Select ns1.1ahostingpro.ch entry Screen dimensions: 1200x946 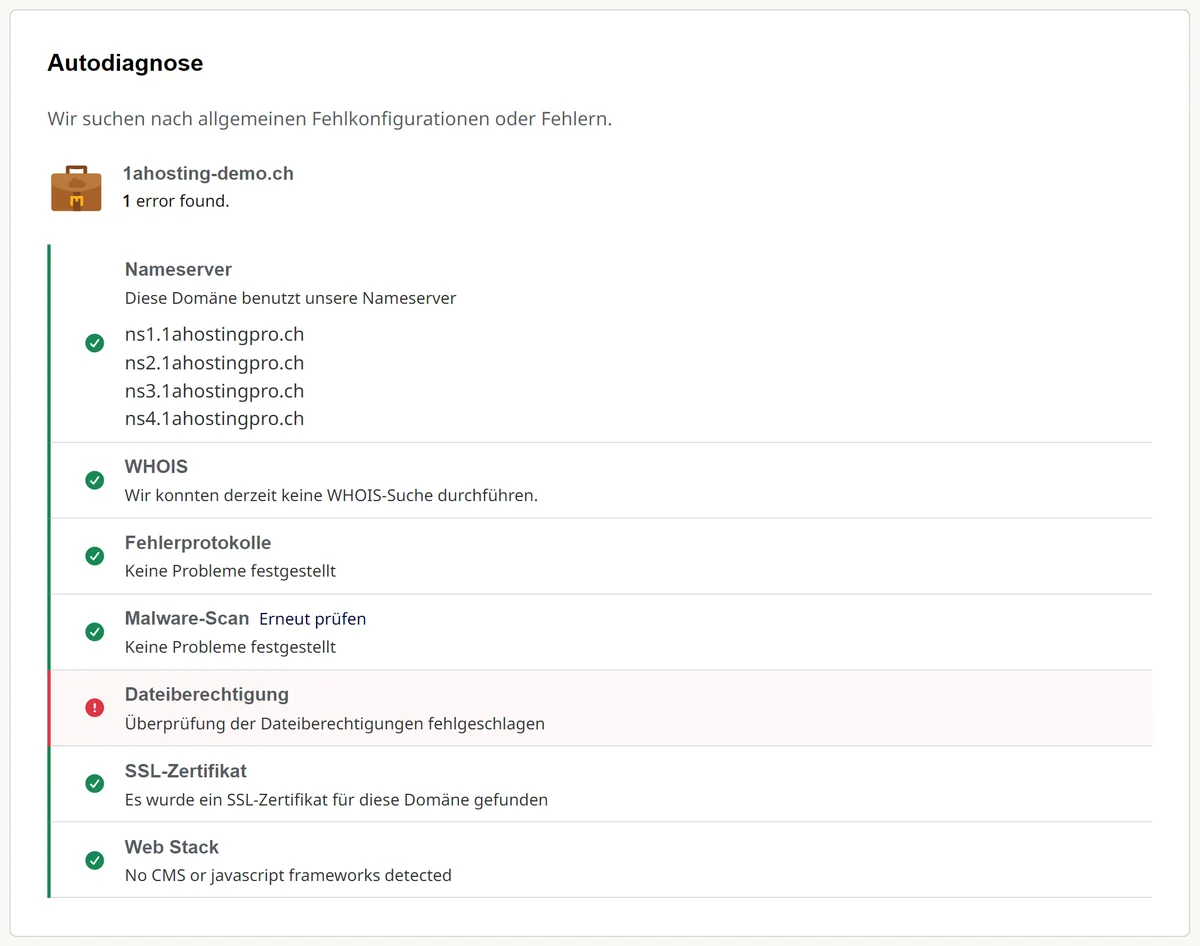click(214, 334)
